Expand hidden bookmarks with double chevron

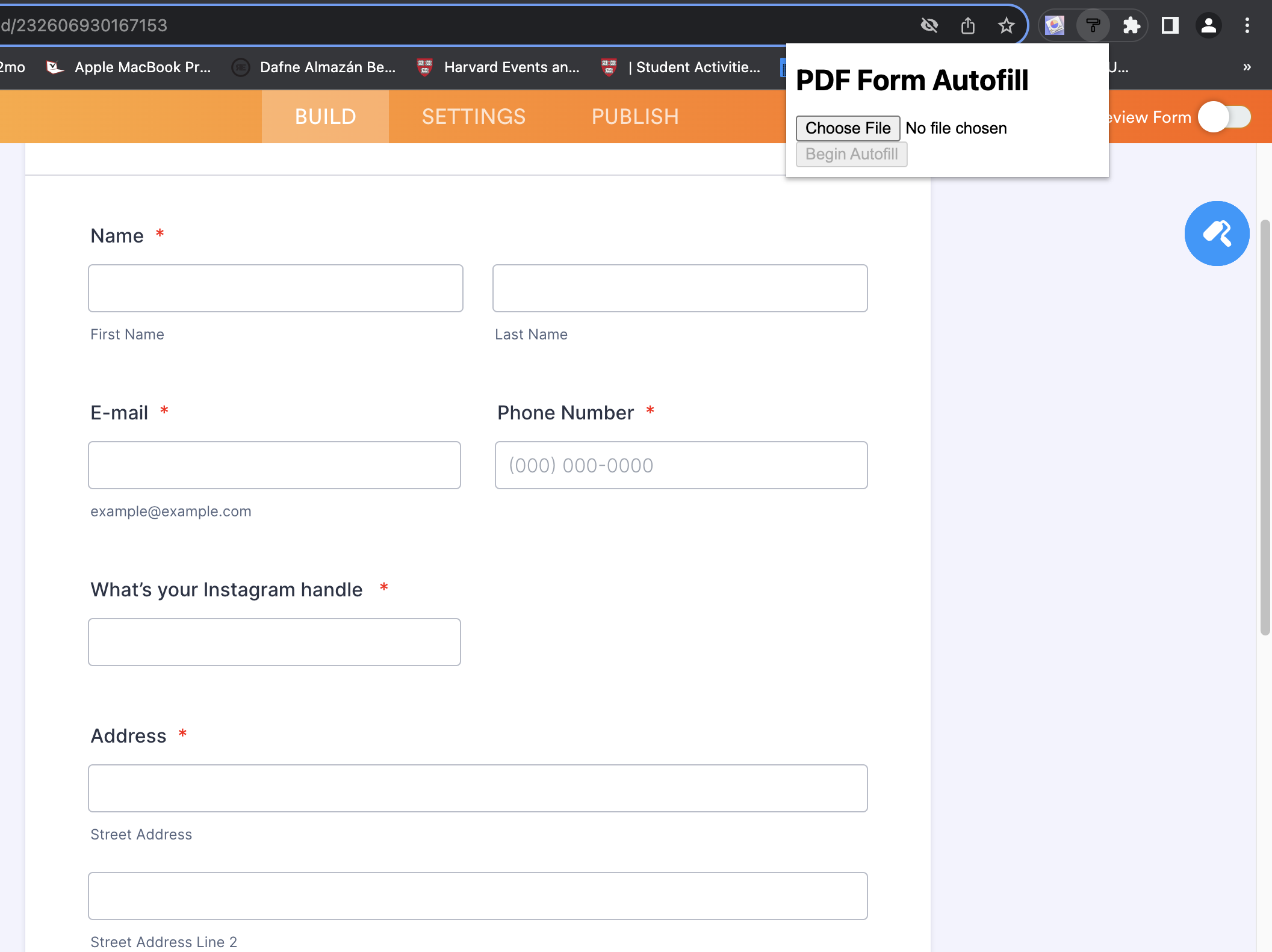[x=1247, y=67]
